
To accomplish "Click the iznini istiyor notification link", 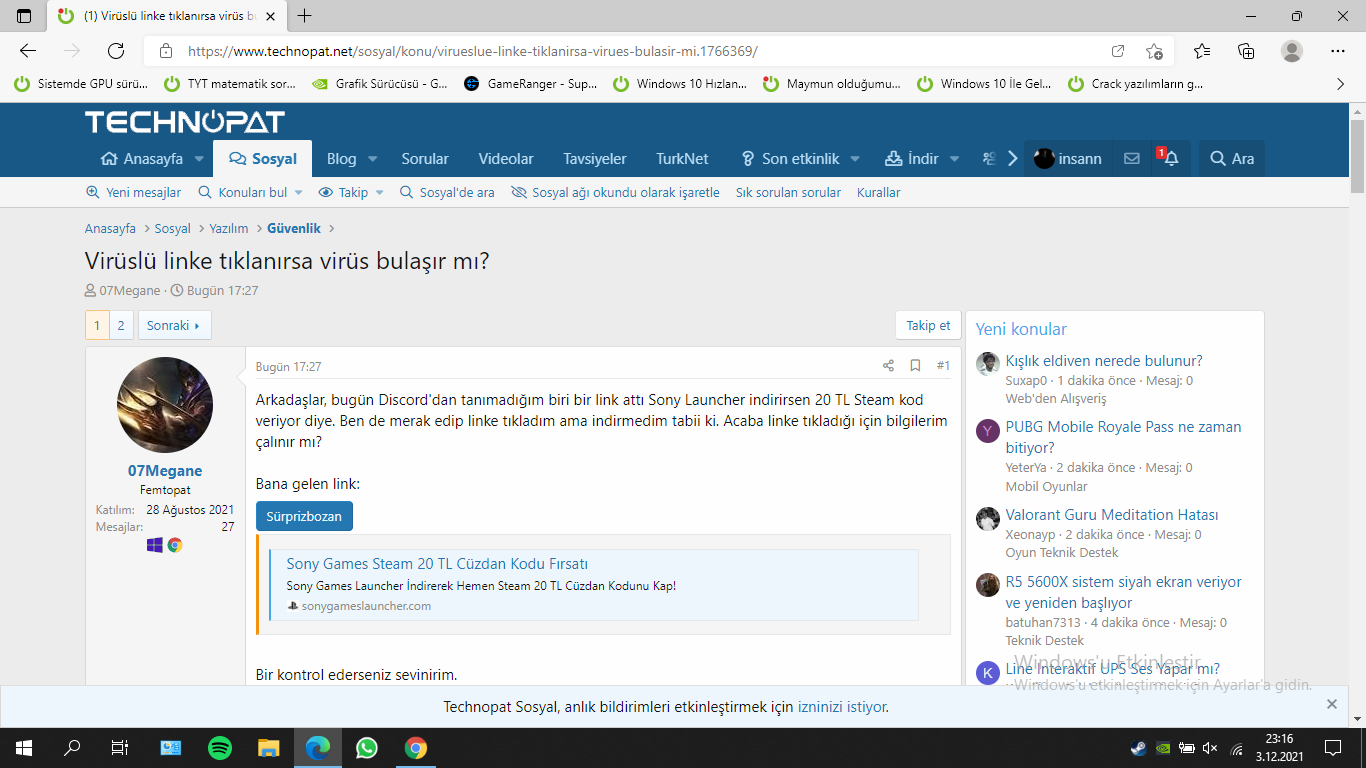I will [842, 707].
